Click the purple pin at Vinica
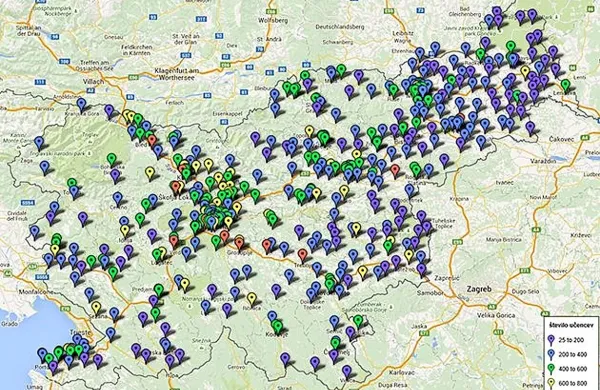 (x=347, y=371)
